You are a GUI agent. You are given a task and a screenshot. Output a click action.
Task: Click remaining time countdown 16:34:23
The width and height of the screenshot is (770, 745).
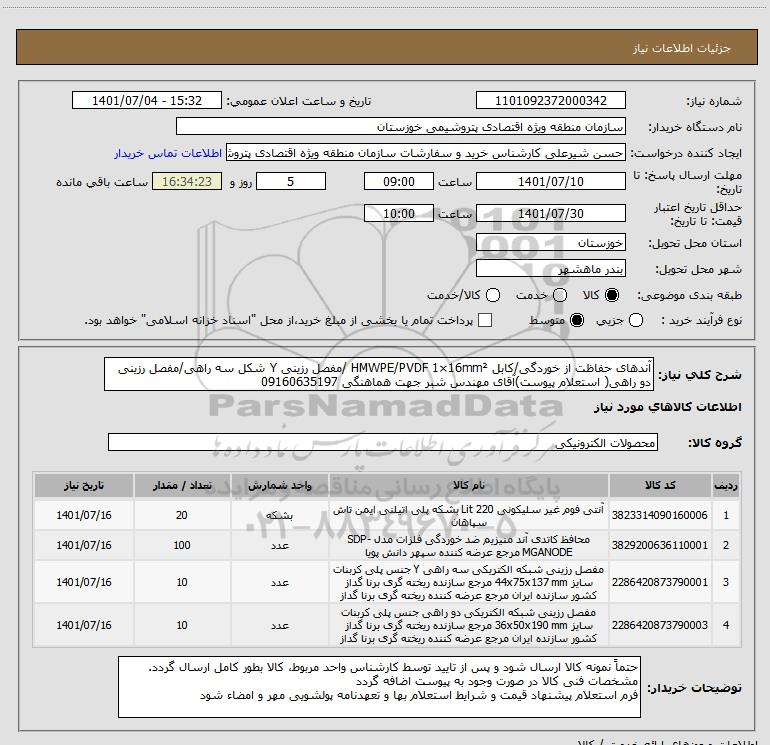pyautogui.click(x=187, y=181)
